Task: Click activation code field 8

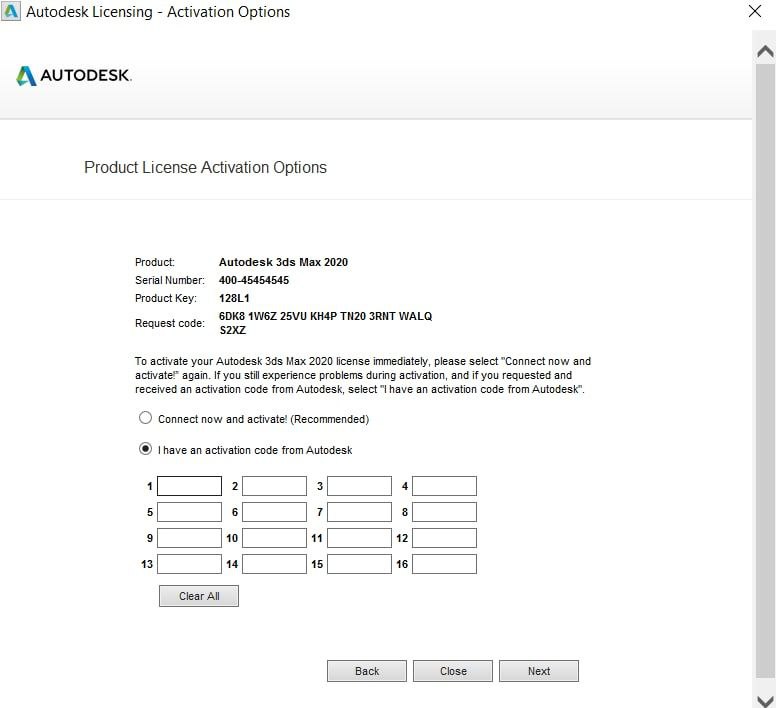Action: pyautogui.click(x=444, y=512)
